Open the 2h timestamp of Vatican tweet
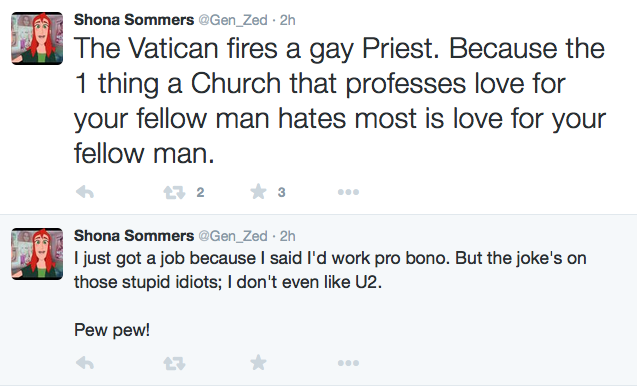 click(x=287, y=20)
